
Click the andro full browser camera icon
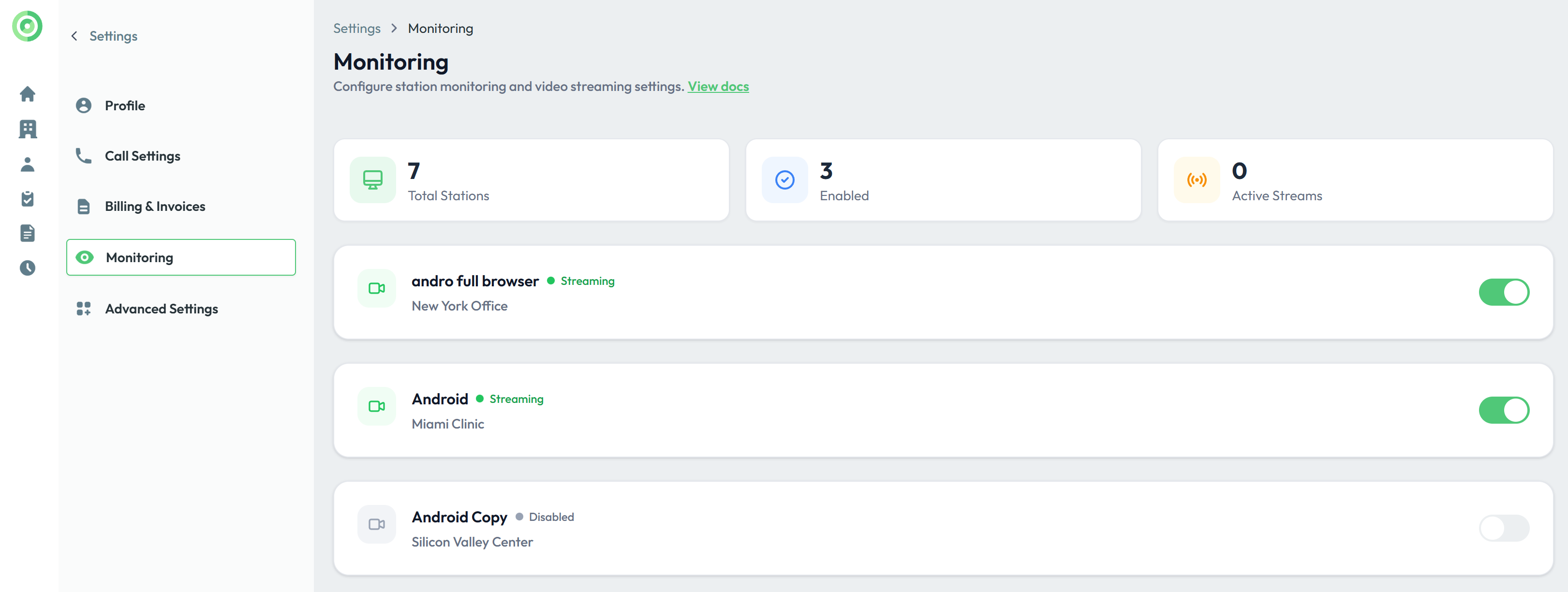(x=376, y=288)
